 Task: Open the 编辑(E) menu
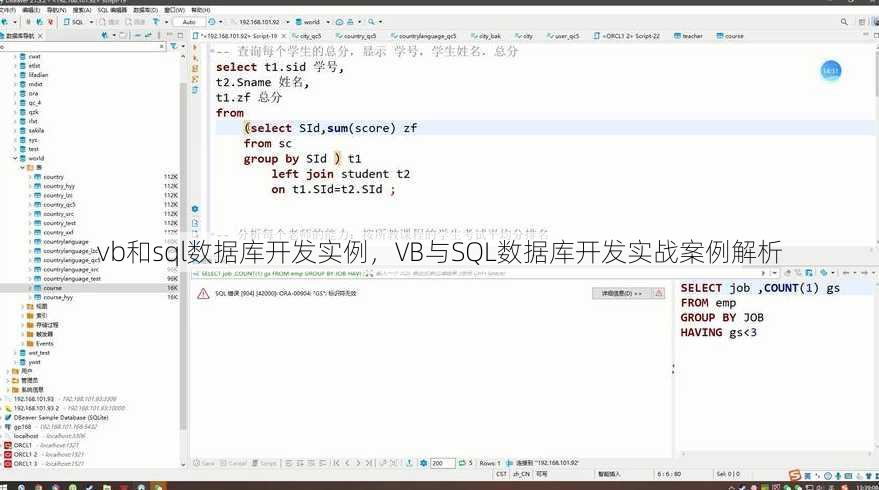coord(30,10)
